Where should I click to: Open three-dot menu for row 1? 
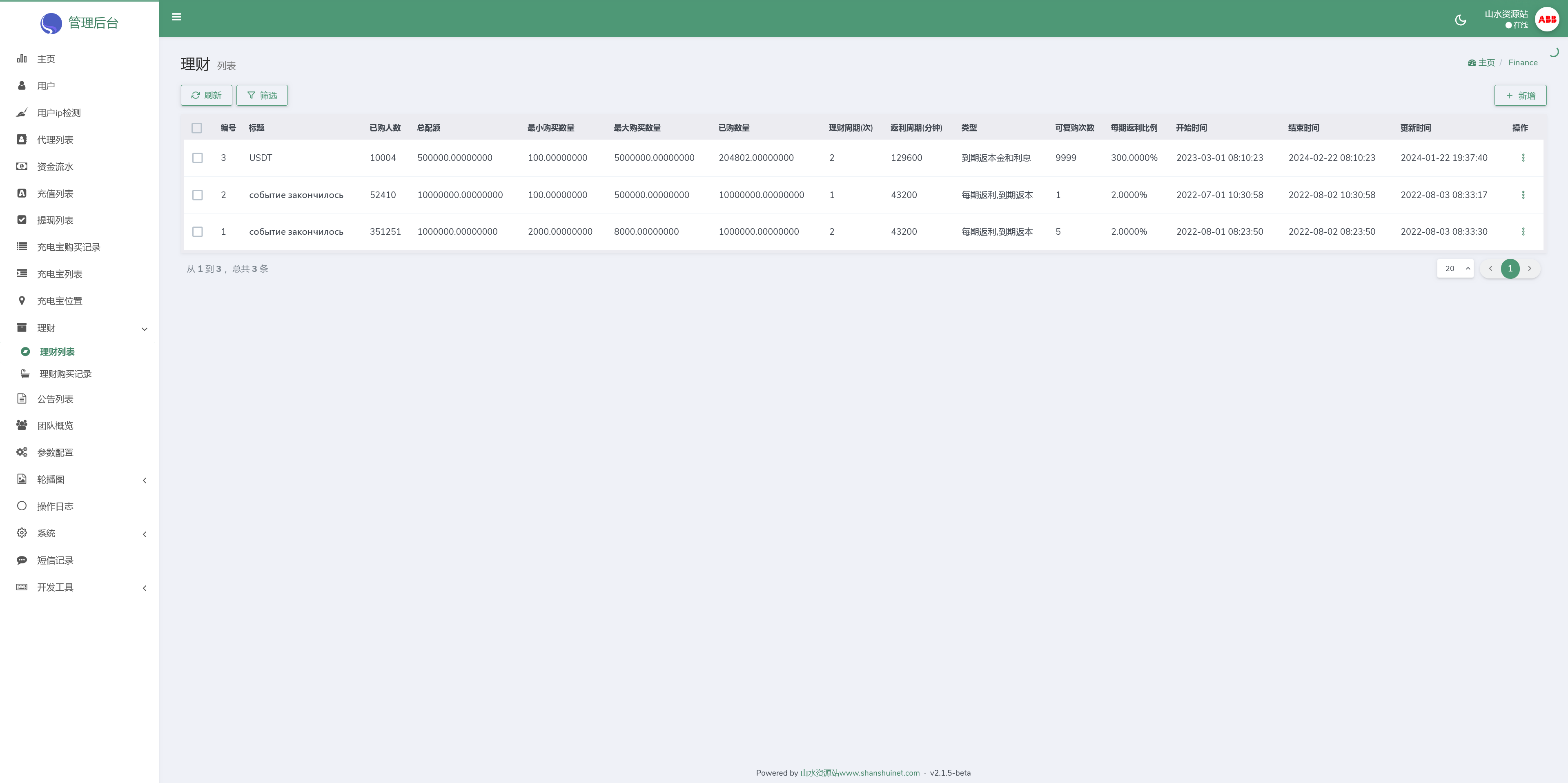point(1523,232)
